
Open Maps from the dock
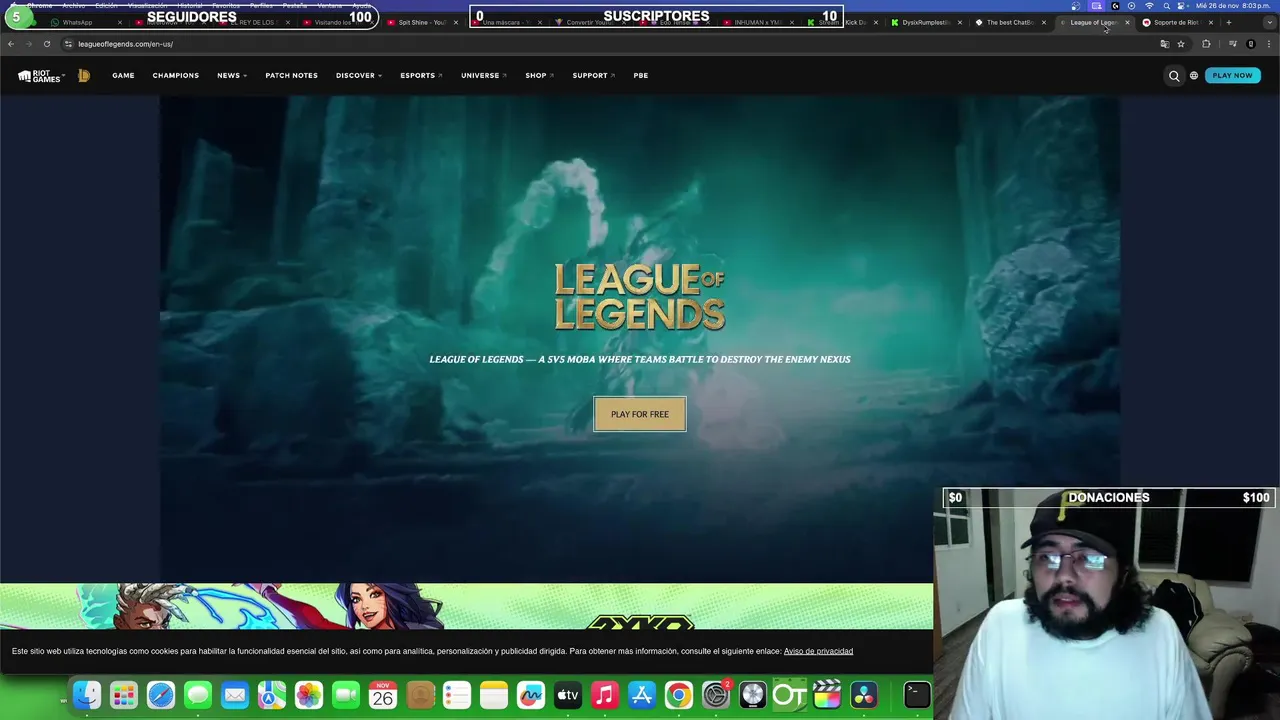(272, 694)
